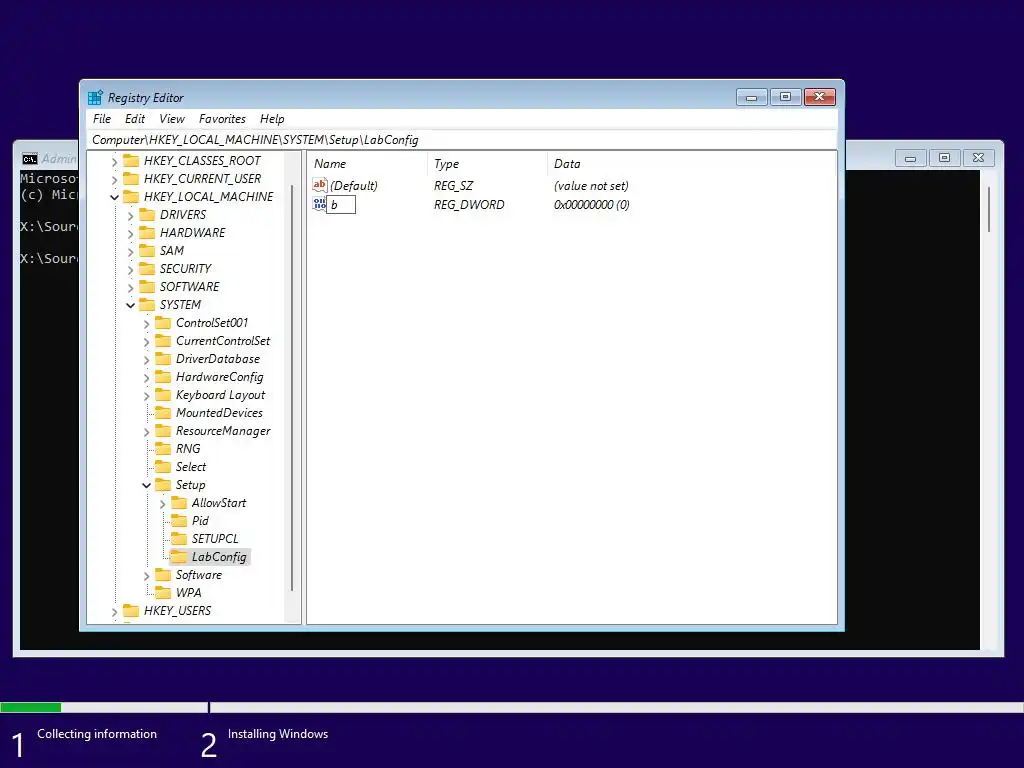This screenshot has width=1024, height=768.
Task: Click the CurrentControlSet folder icon
Action: (x=163, y=341)
